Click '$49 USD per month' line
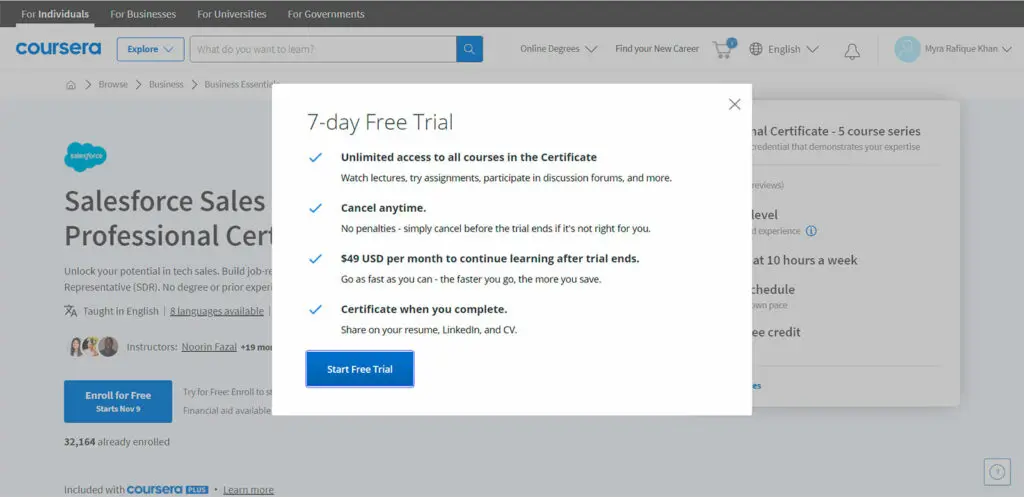The width and height of the screenshot is (1024, 497). point(490,259)
